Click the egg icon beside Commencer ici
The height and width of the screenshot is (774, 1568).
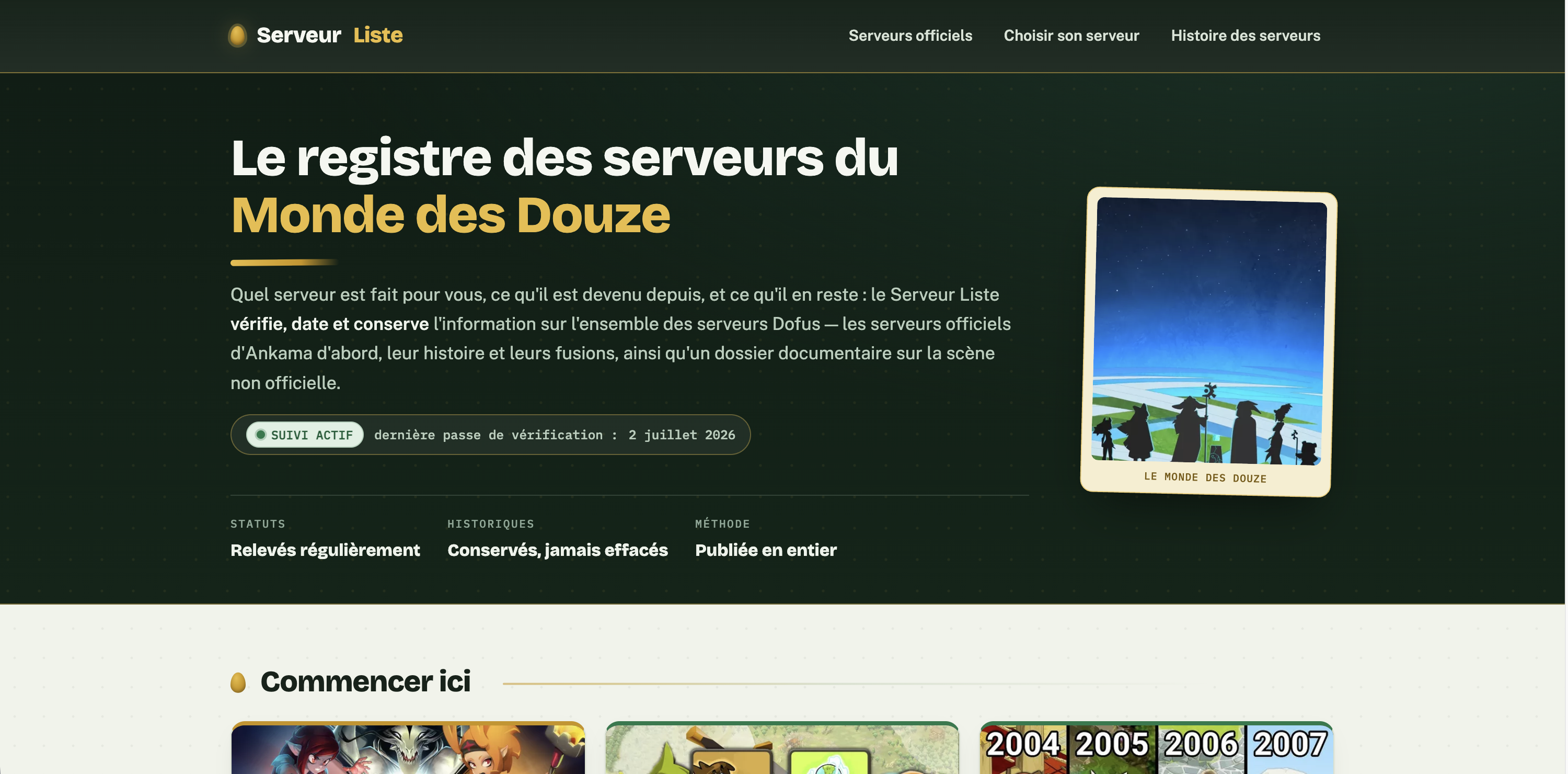(x=238, y=682)
